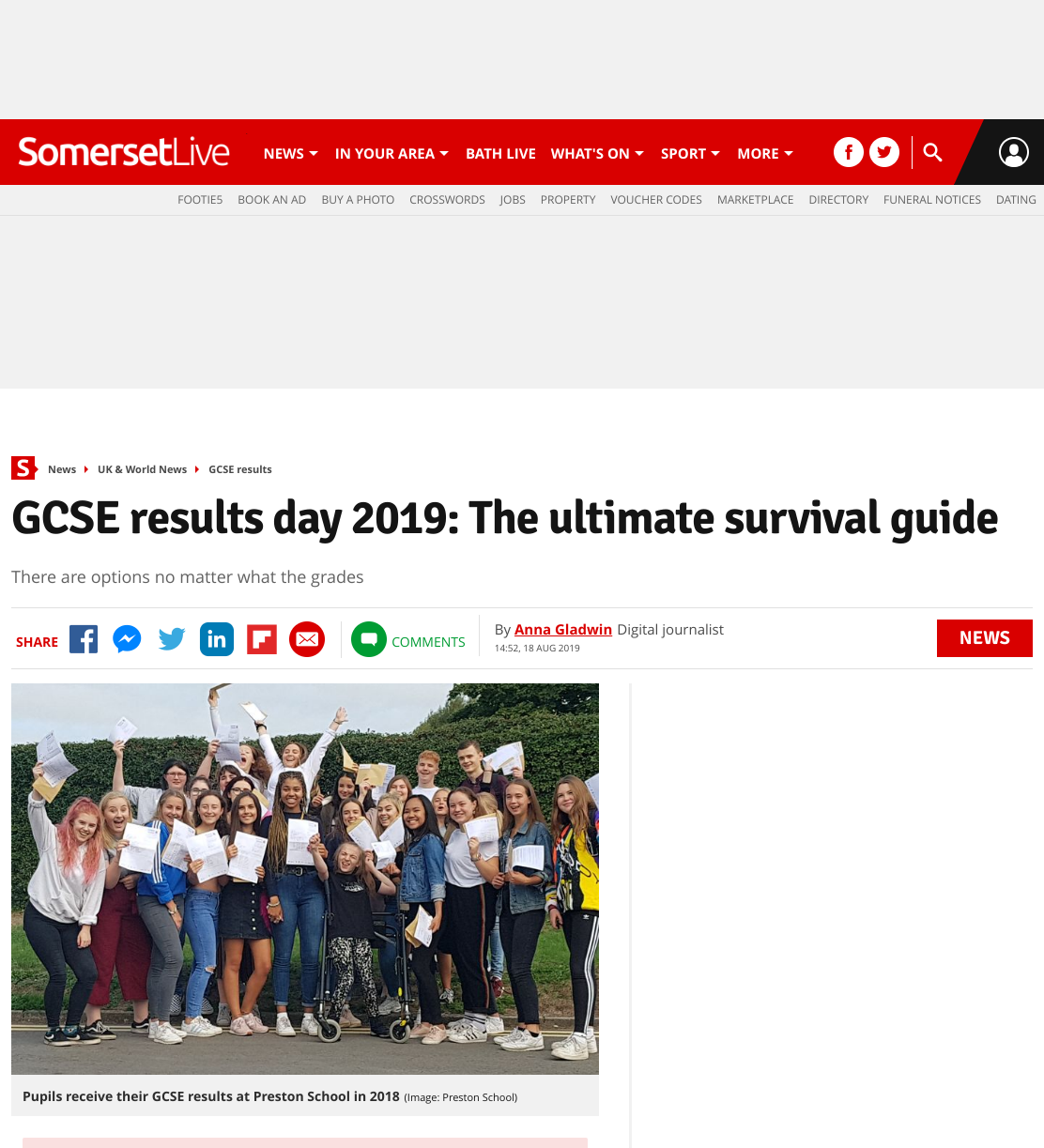This screenshot has height=1148, width=1044.
Task: Open Crosswords from secondary navigation
Action: pyautogui.click(x=447, y=200)
